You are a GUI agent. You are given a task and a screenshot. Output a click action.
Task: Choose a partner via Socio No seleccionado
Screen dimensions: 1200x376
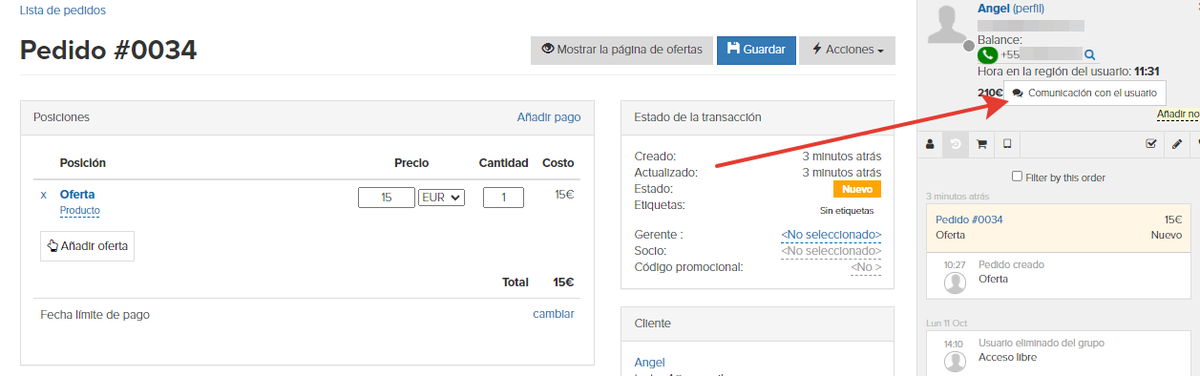[x=831, y=251]
